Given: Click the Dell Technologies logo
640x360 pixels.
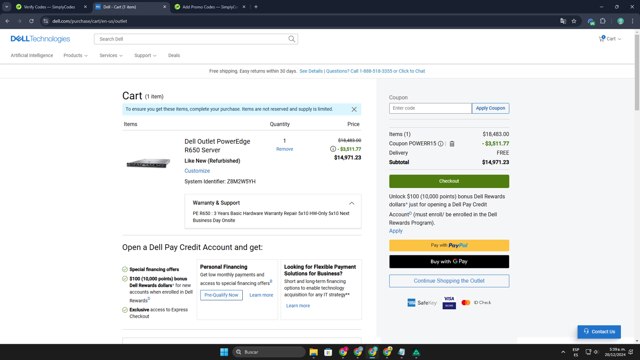Looking at the screenshot, I should click(40, 39).
